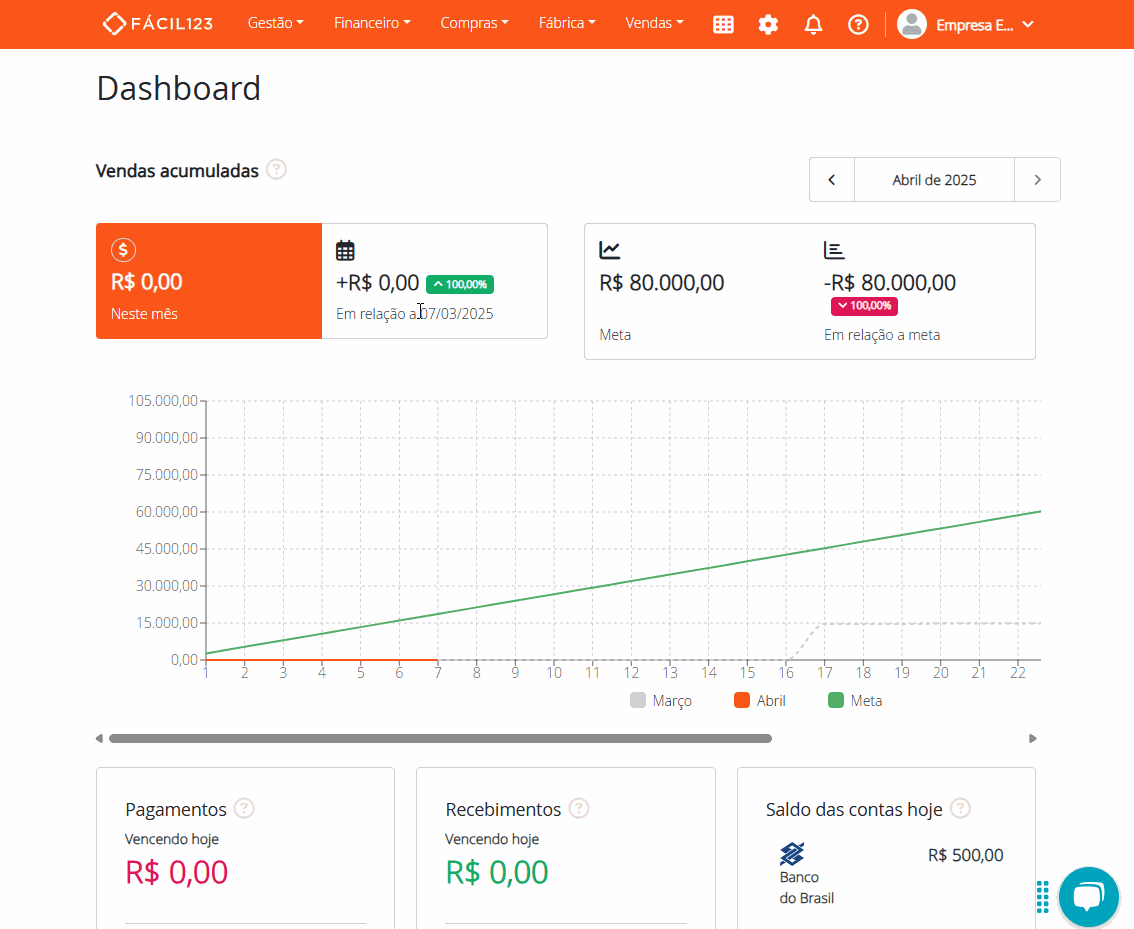Open the notifications bell
Screen dimensions: 1134x929
813,25
